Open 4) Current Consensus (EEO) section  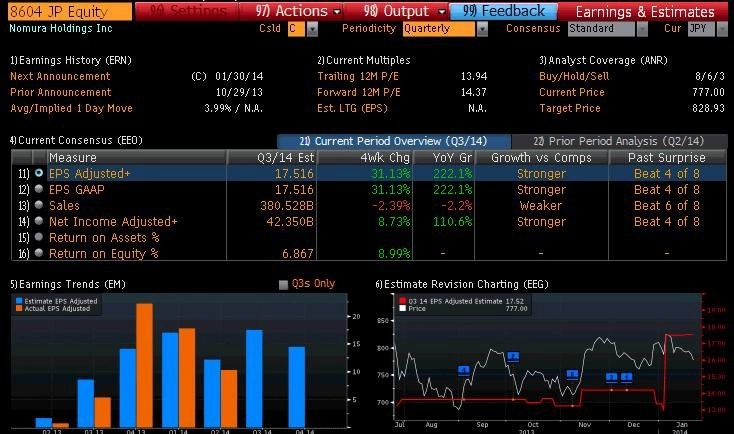coord(76,140)
